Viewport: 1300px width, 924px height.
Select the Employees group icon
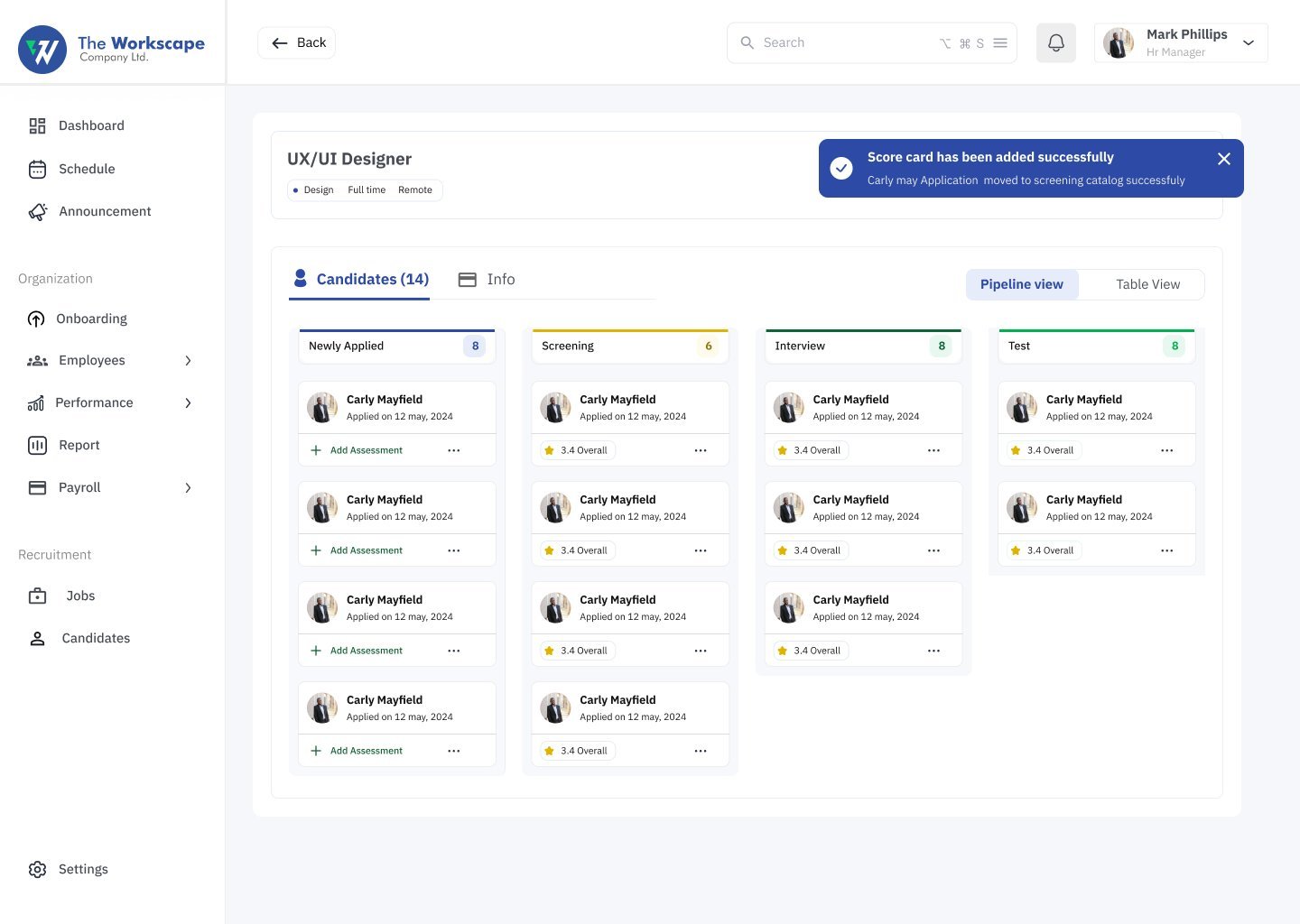[37, 361]
